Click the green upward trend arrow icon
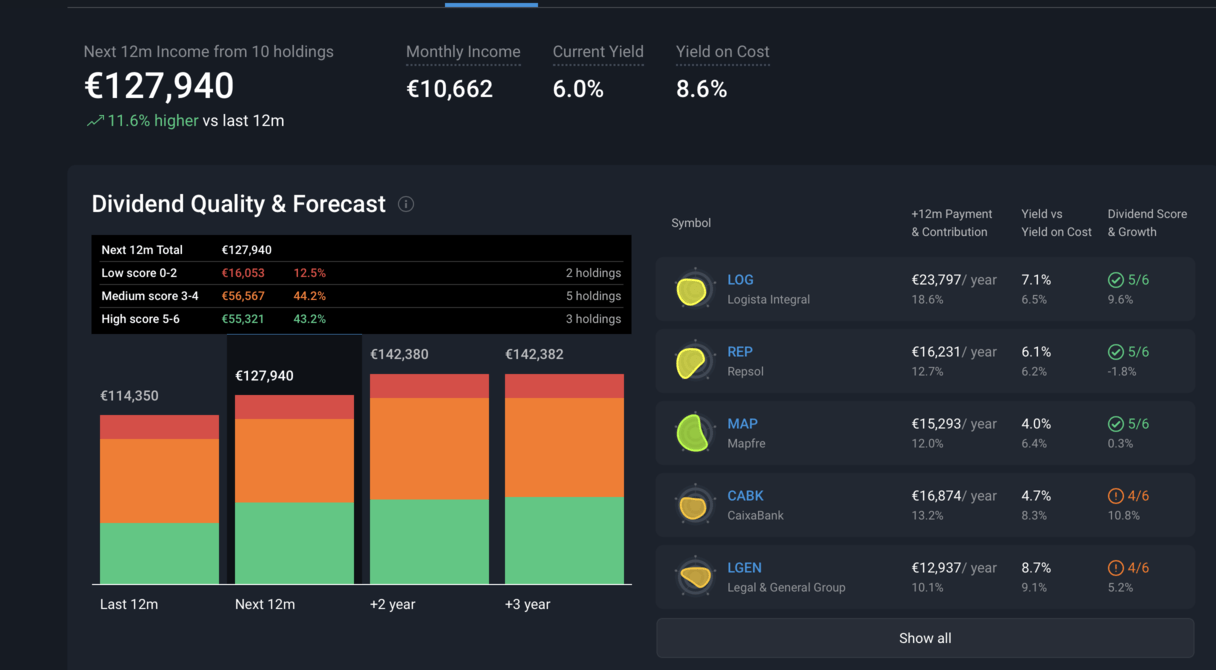Image resolution: width=1216 pixels, height=670 pixels. coord(95,121)
